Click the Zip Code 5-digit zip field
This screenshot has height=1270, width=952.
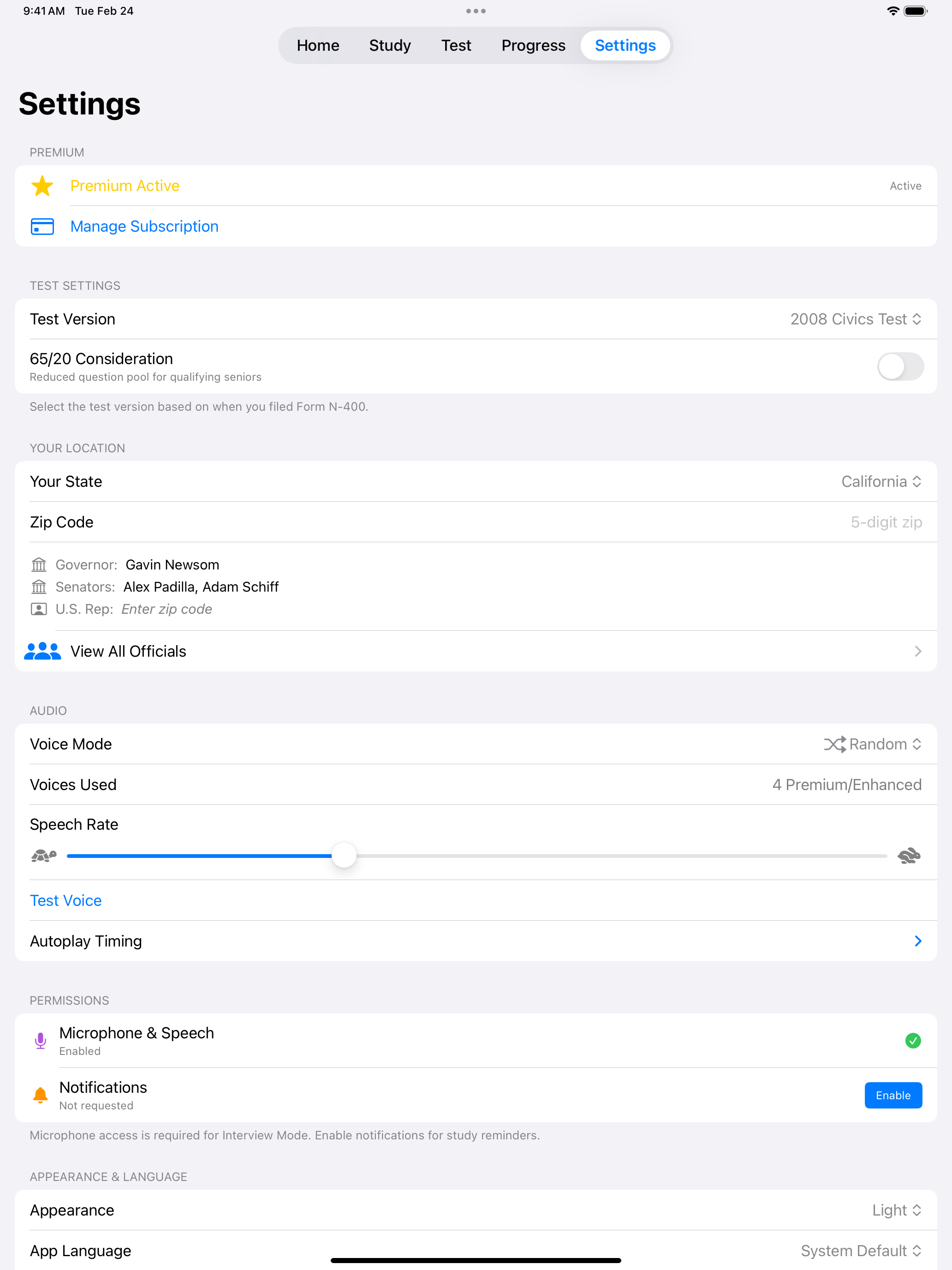(886, 522)
